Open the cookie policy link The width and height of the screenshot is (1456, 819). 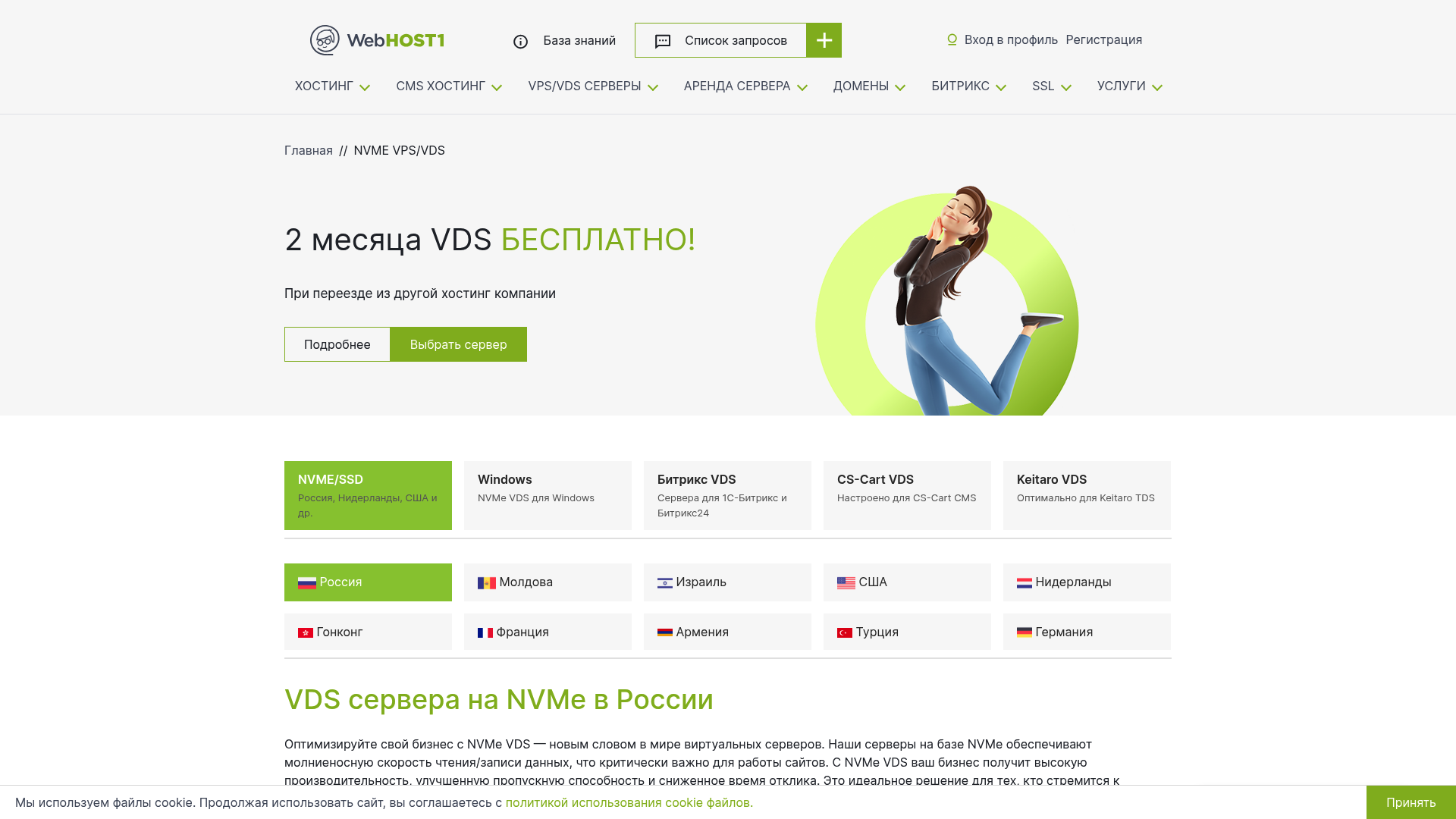[x=629, y=802]
